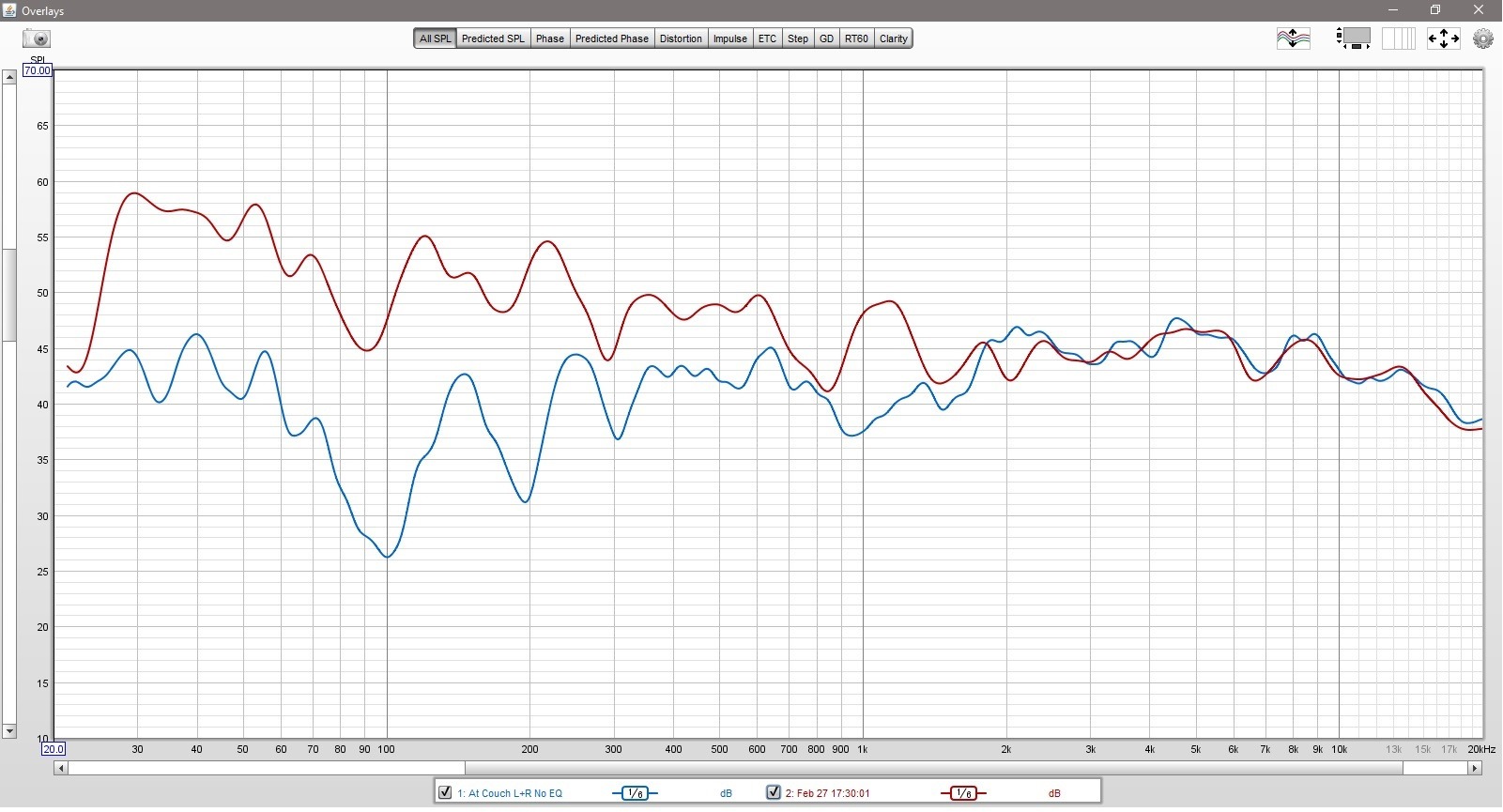The height and width of the screenshot is (812, 1503).
Task: Show the Impulse tab
Action: click(730, 38)
